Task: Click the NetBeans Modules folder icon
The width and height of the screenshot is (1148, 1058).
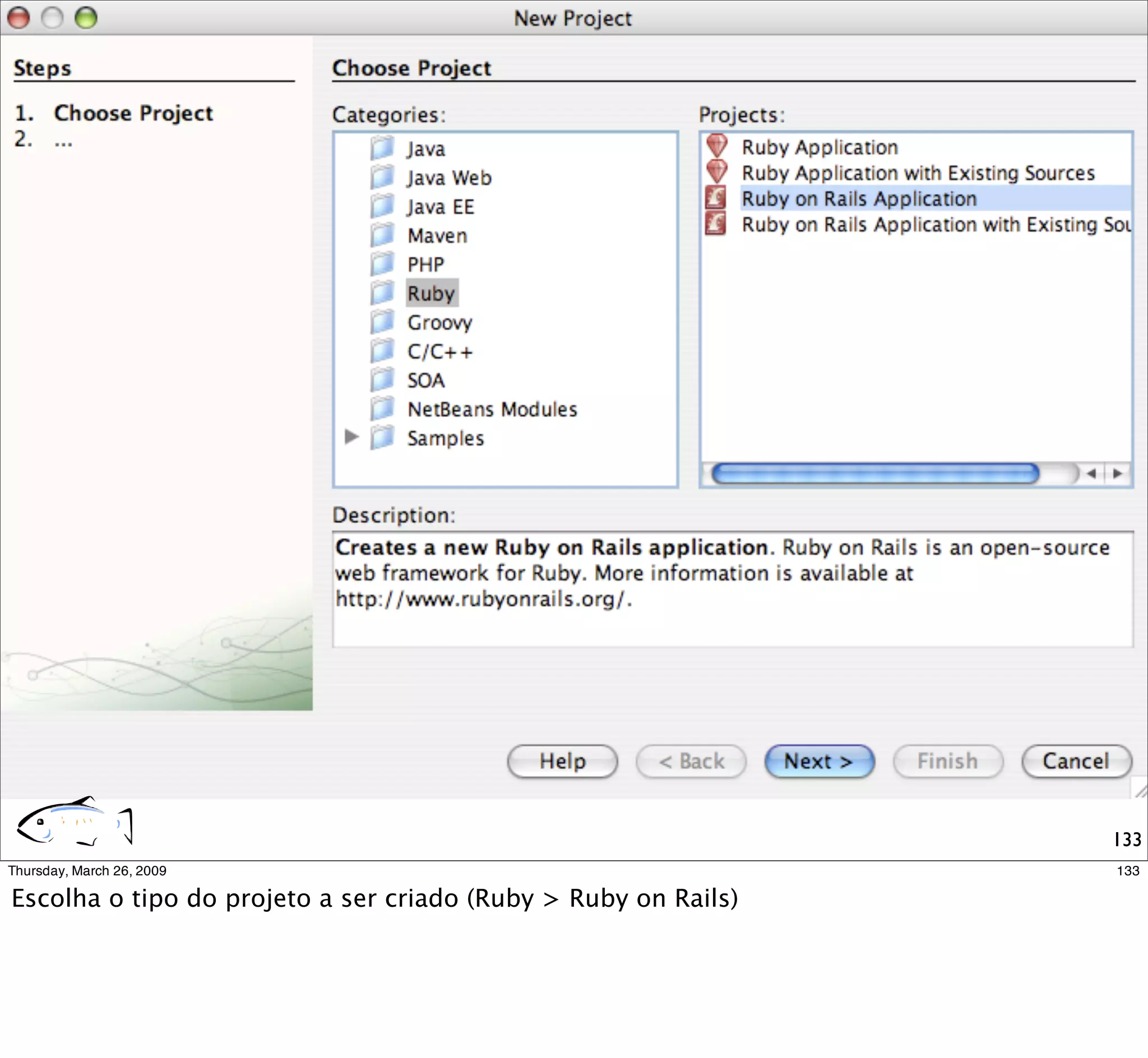Action: click(x=382, y=409)
